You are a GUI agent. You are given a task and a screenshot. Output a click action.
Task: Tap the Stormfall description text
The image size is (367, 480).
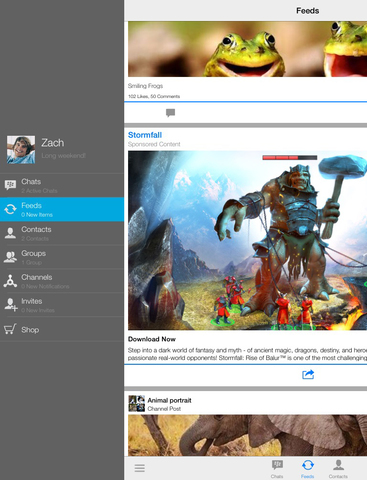click(247, 354)
